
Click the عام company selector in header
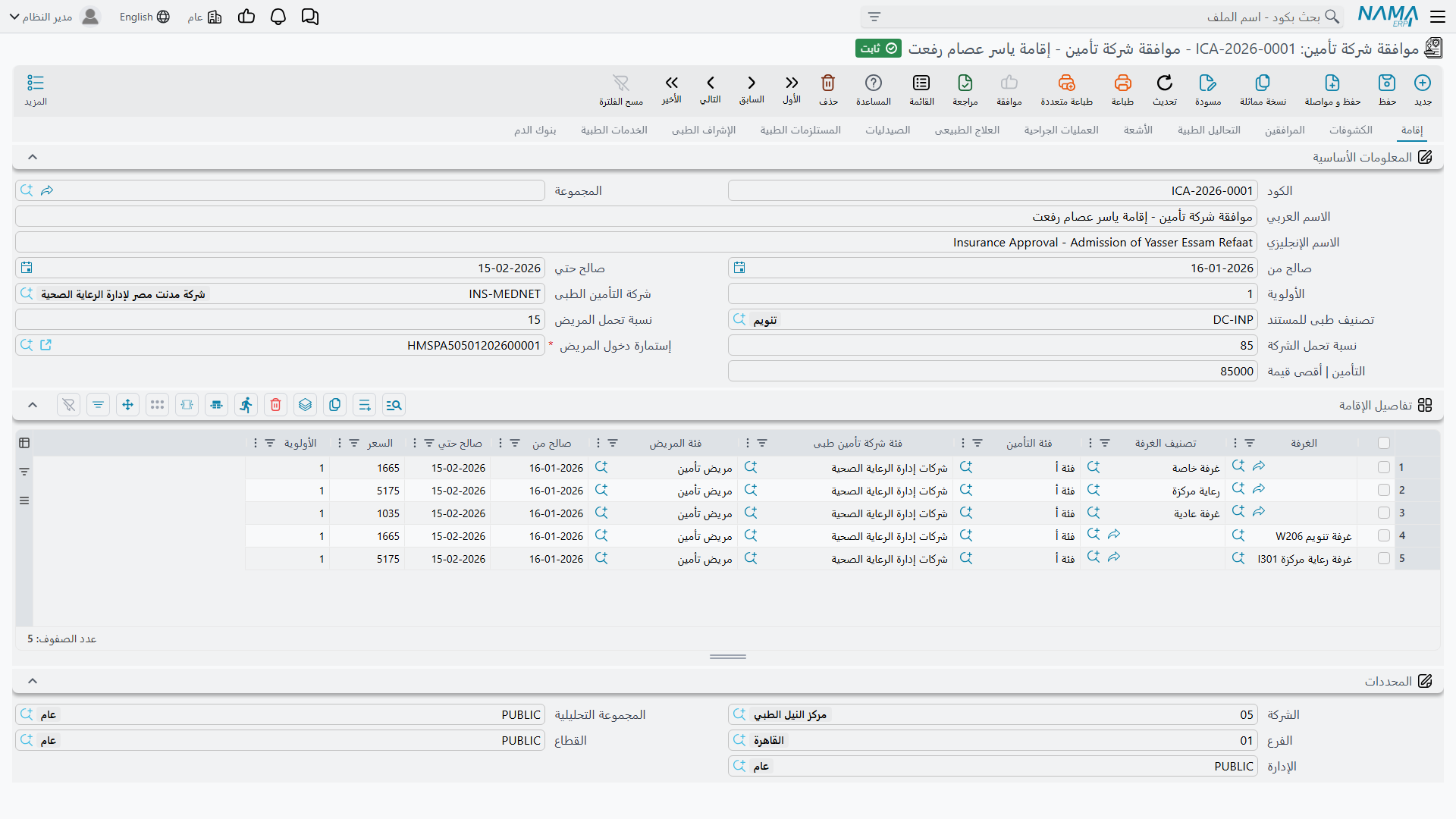[205, 17]
